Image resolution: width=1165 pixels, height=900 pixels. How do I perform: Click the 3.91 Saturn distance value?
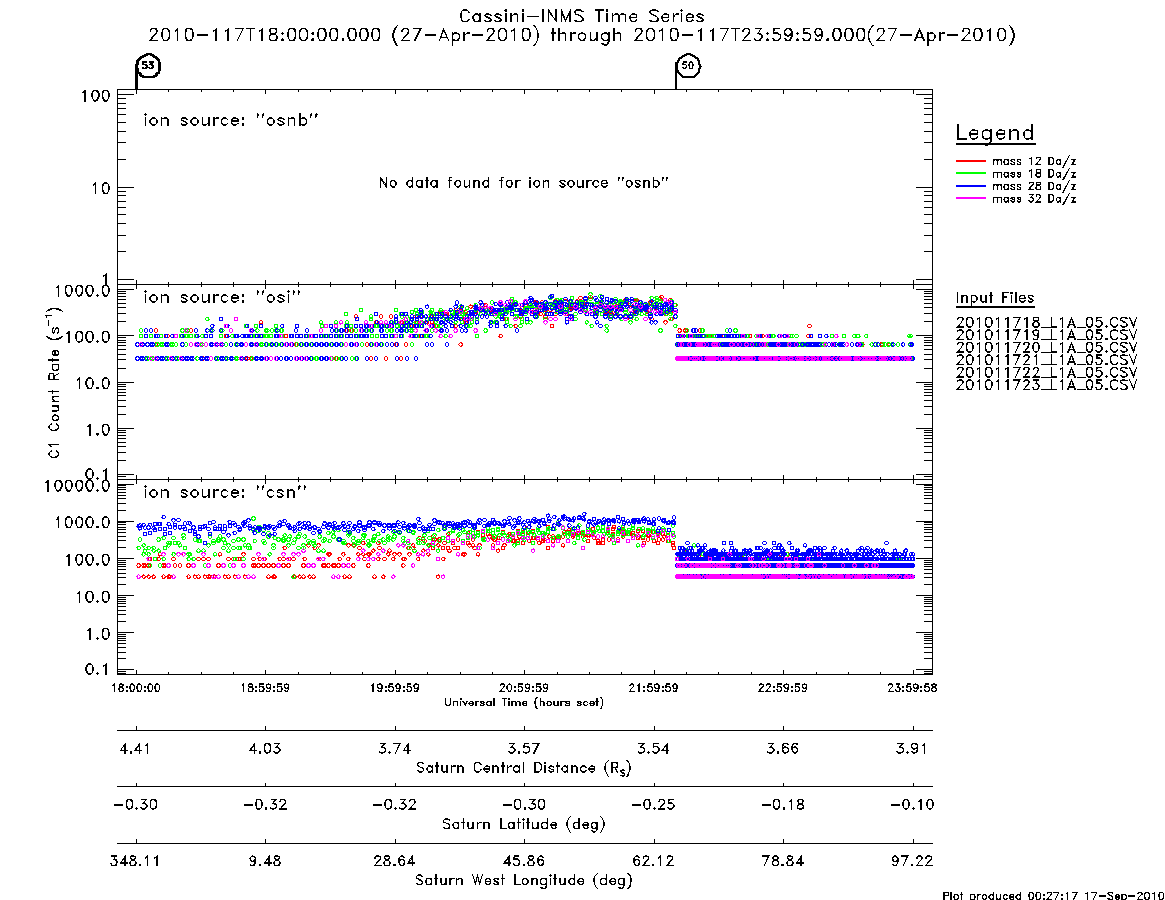pos(912,748)
